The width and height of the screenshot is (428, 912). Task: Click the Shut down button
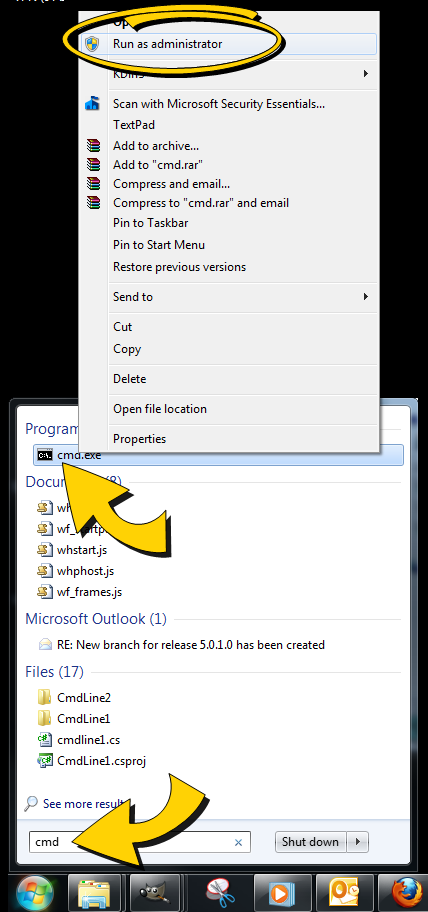click(x=311, y=842)
